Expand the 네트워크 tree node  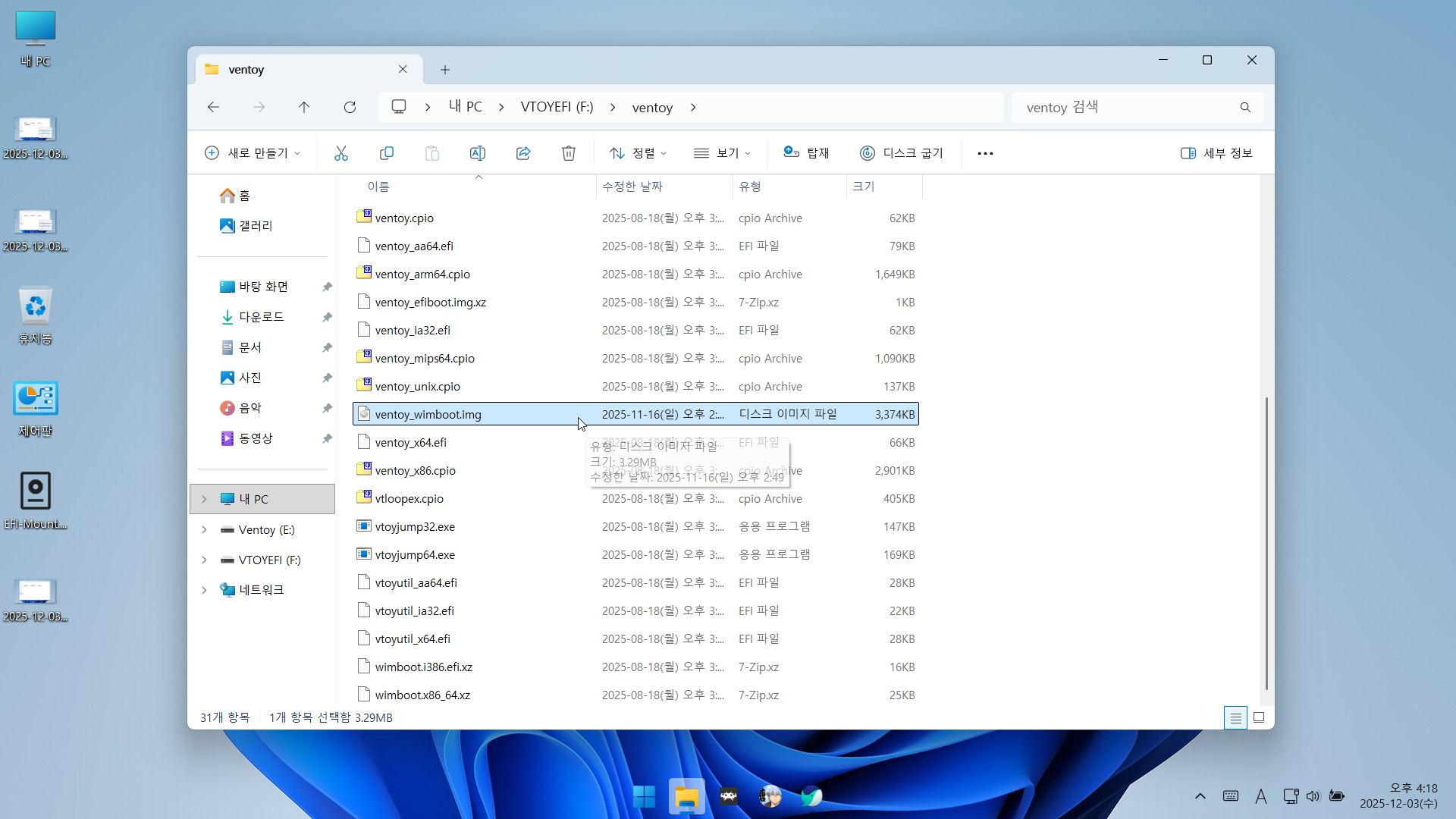pos(204,590)
